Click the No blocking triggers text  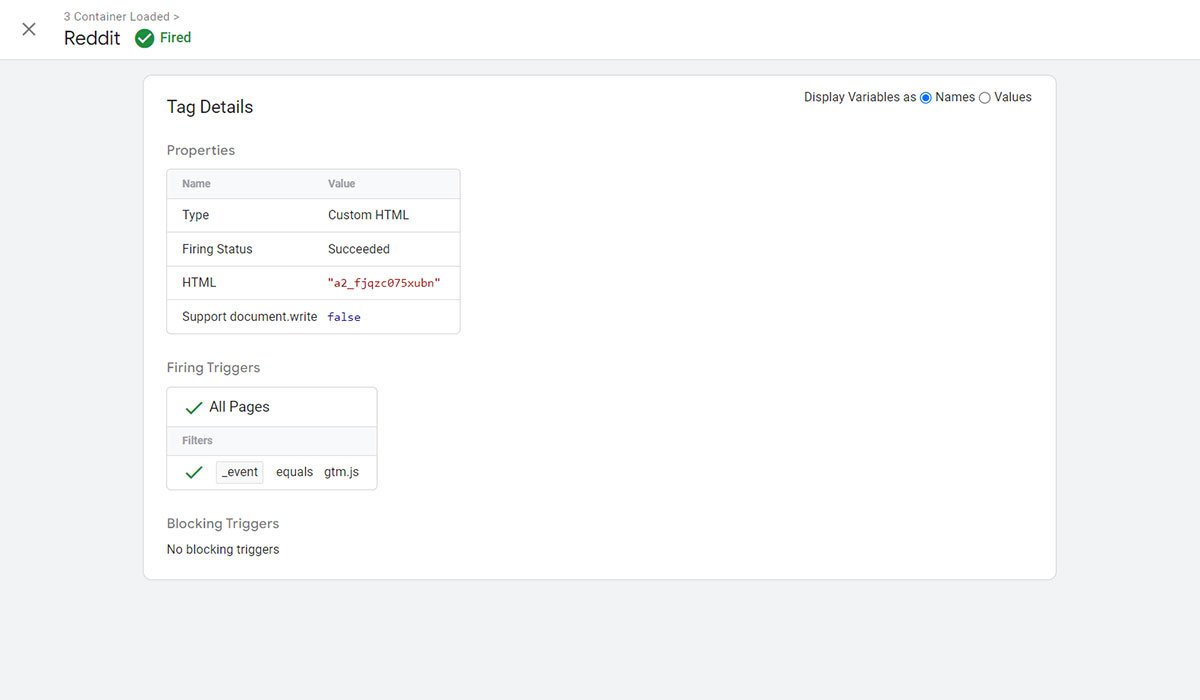[x=223, y=550]
